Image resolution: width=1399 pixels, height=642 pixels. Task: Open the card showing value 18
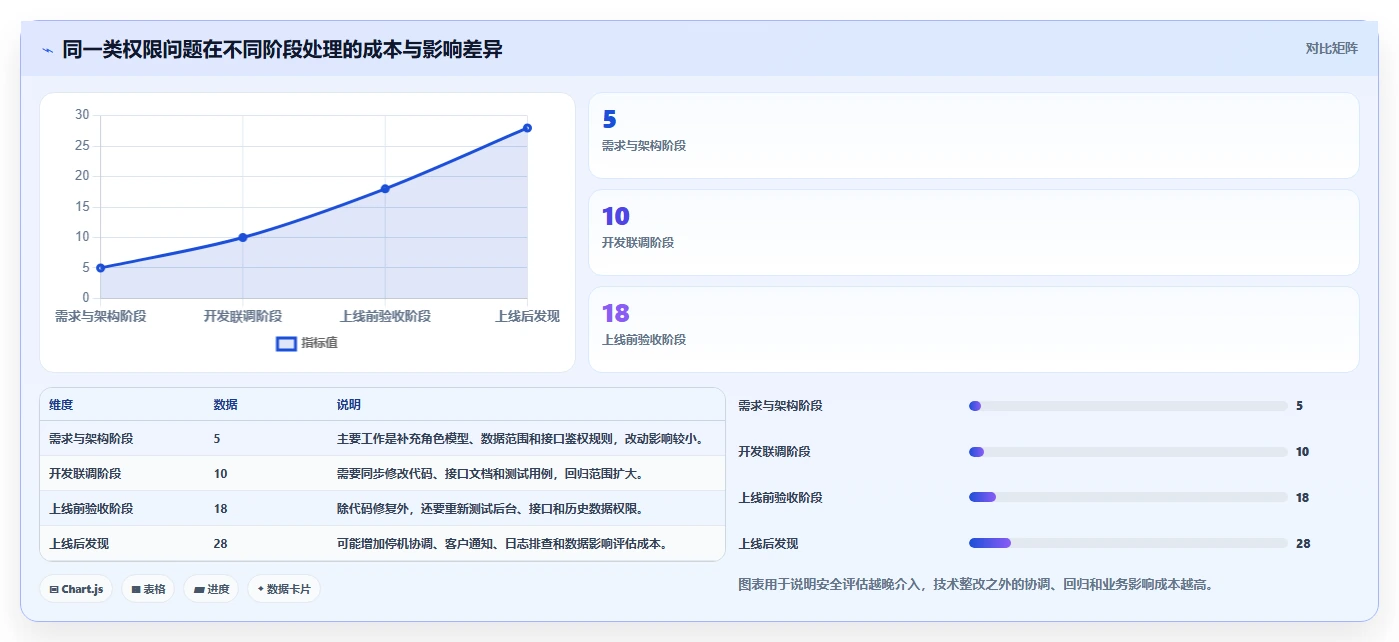tap(974, 329)
